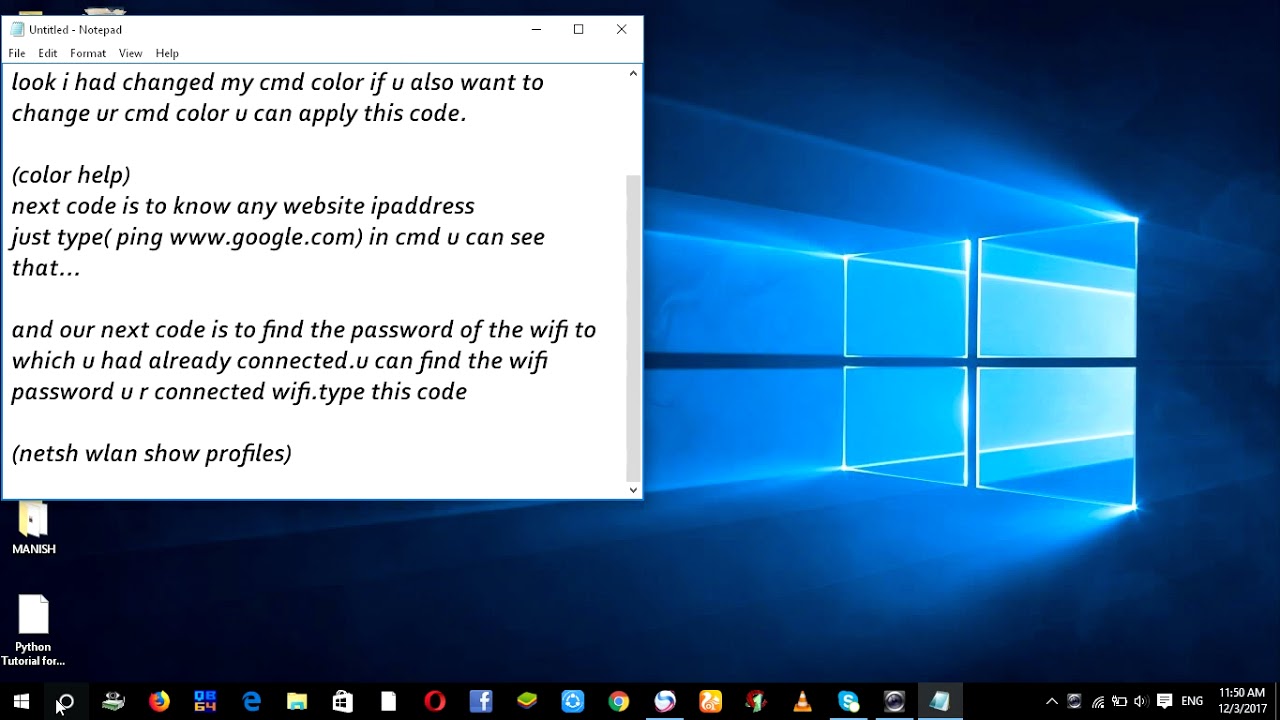Open the network server icon in taskbar
Viewport: 1280px width, 720px height.
[x=113, y=701]
